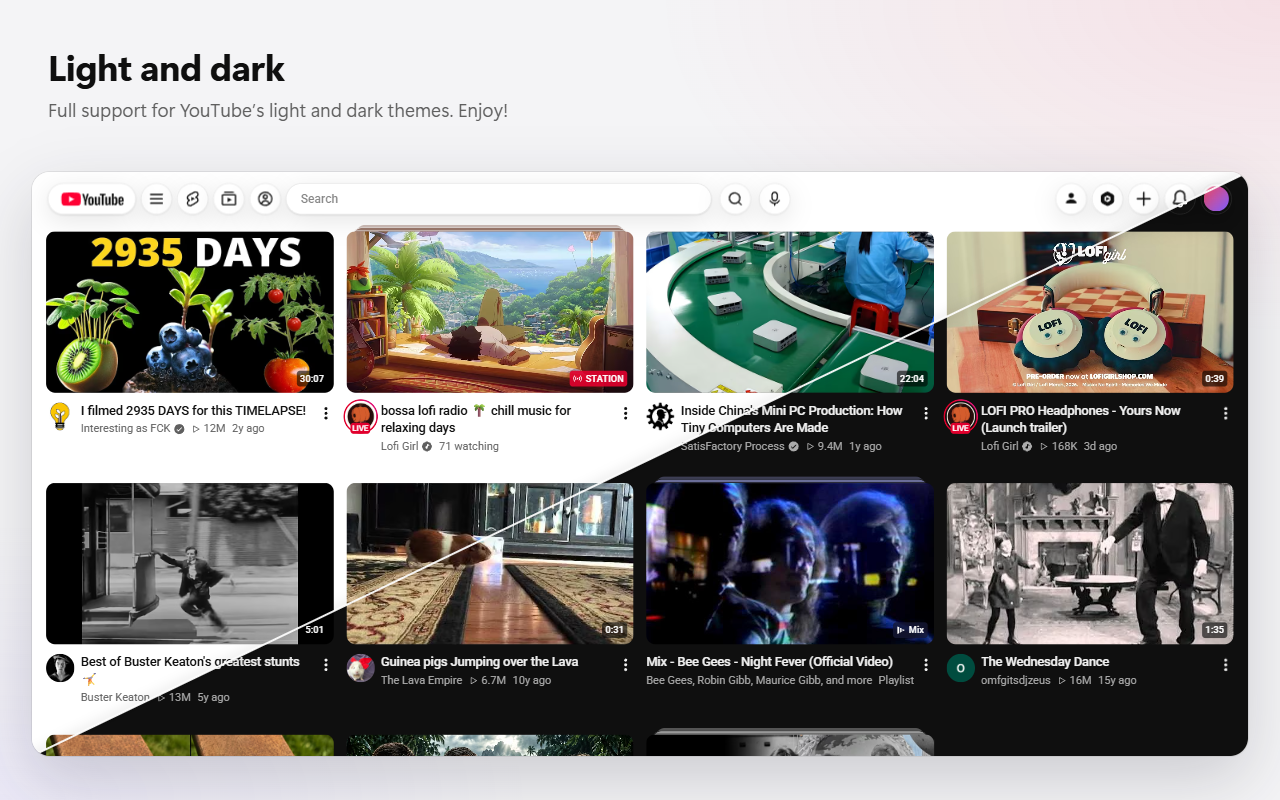This screenshot has width=1280, height=800.
Task: Open options for 2935 DAYS timelapse video
Action: coord(325,413)
